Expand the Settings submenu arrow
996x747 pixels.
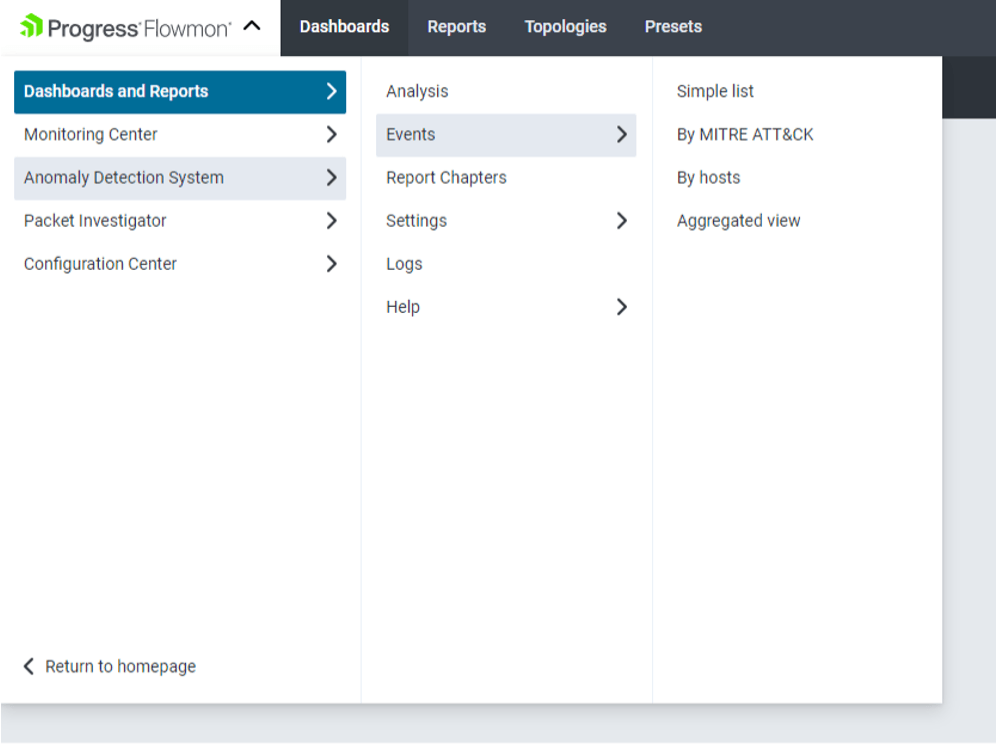click(x=621, y=221)
